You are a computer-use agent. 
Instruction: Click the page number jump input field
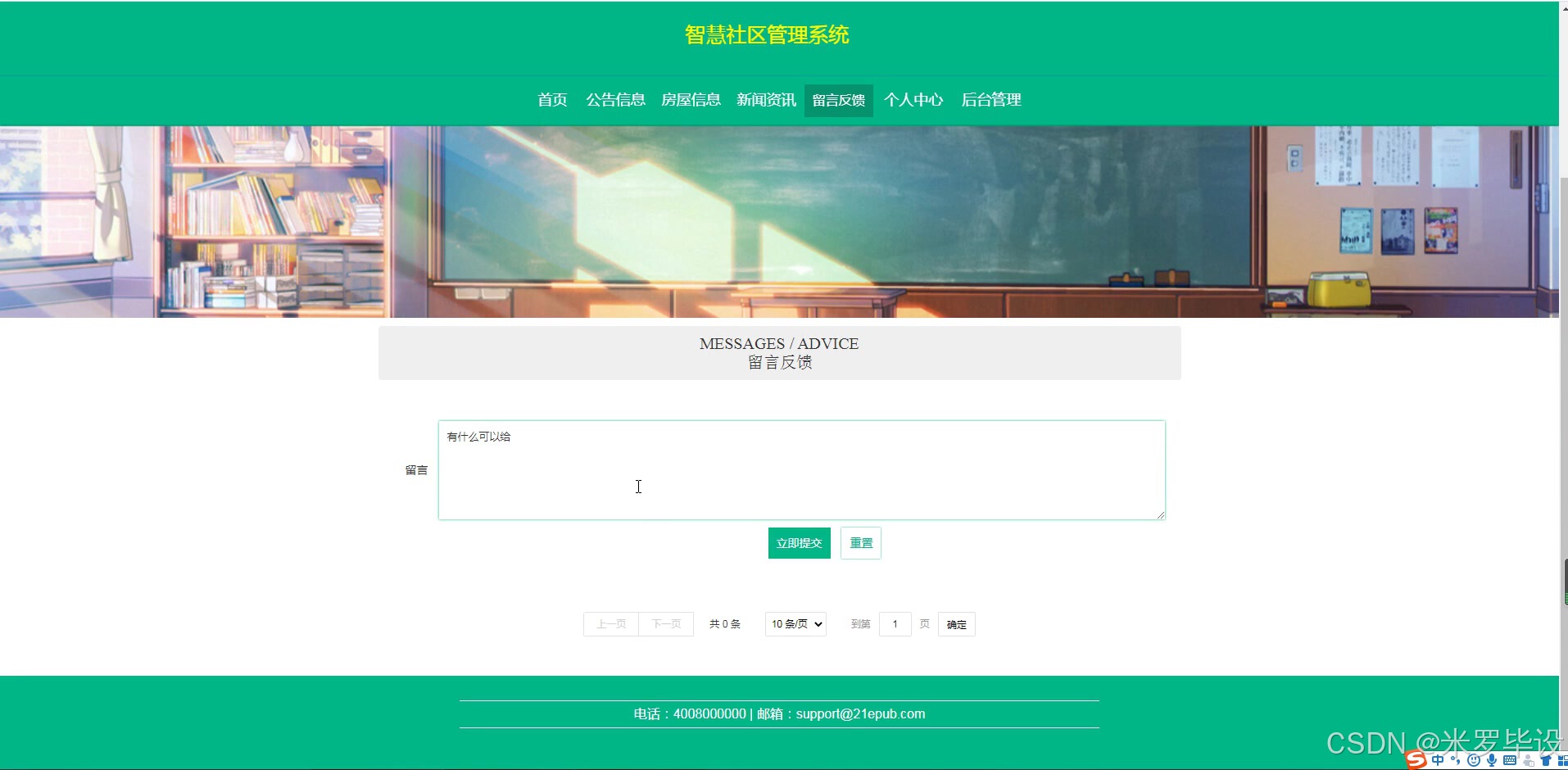(x=895, y=624)
